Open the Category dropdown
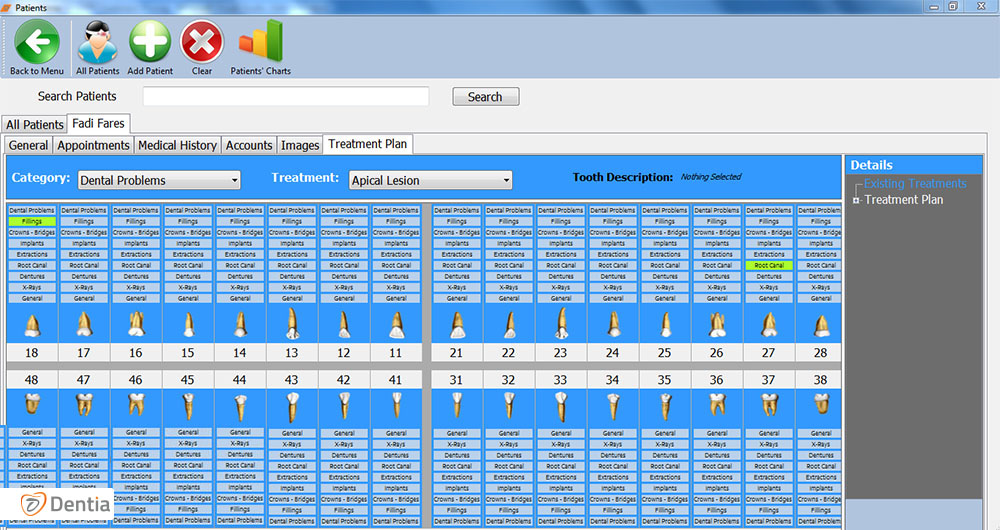The image size is (1000, 530). click(160, 181)
